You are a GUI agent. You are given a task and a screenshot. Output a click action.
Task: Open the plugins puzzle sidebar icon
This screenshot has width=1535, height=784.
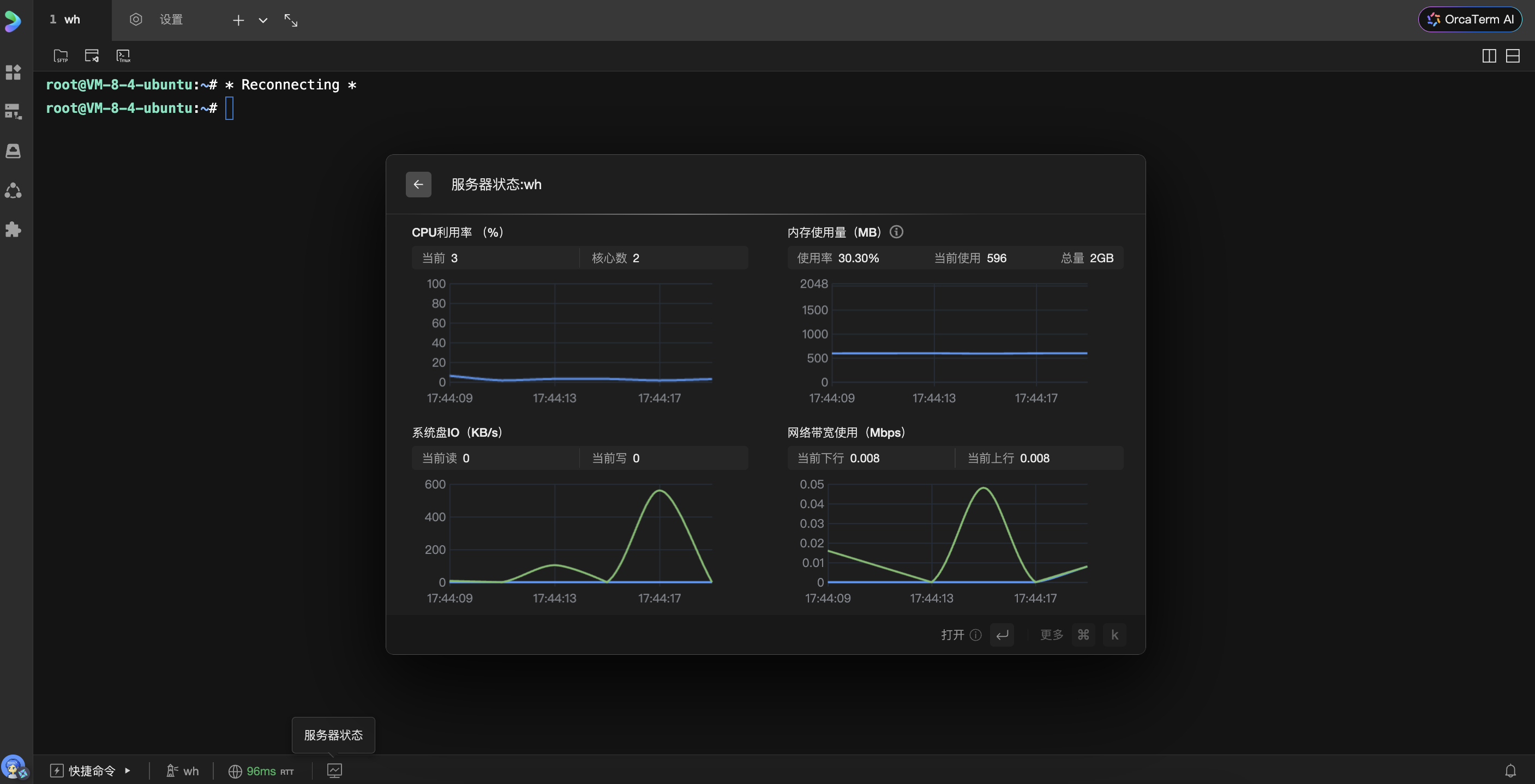pyautogui.click(x=13, y=230)
